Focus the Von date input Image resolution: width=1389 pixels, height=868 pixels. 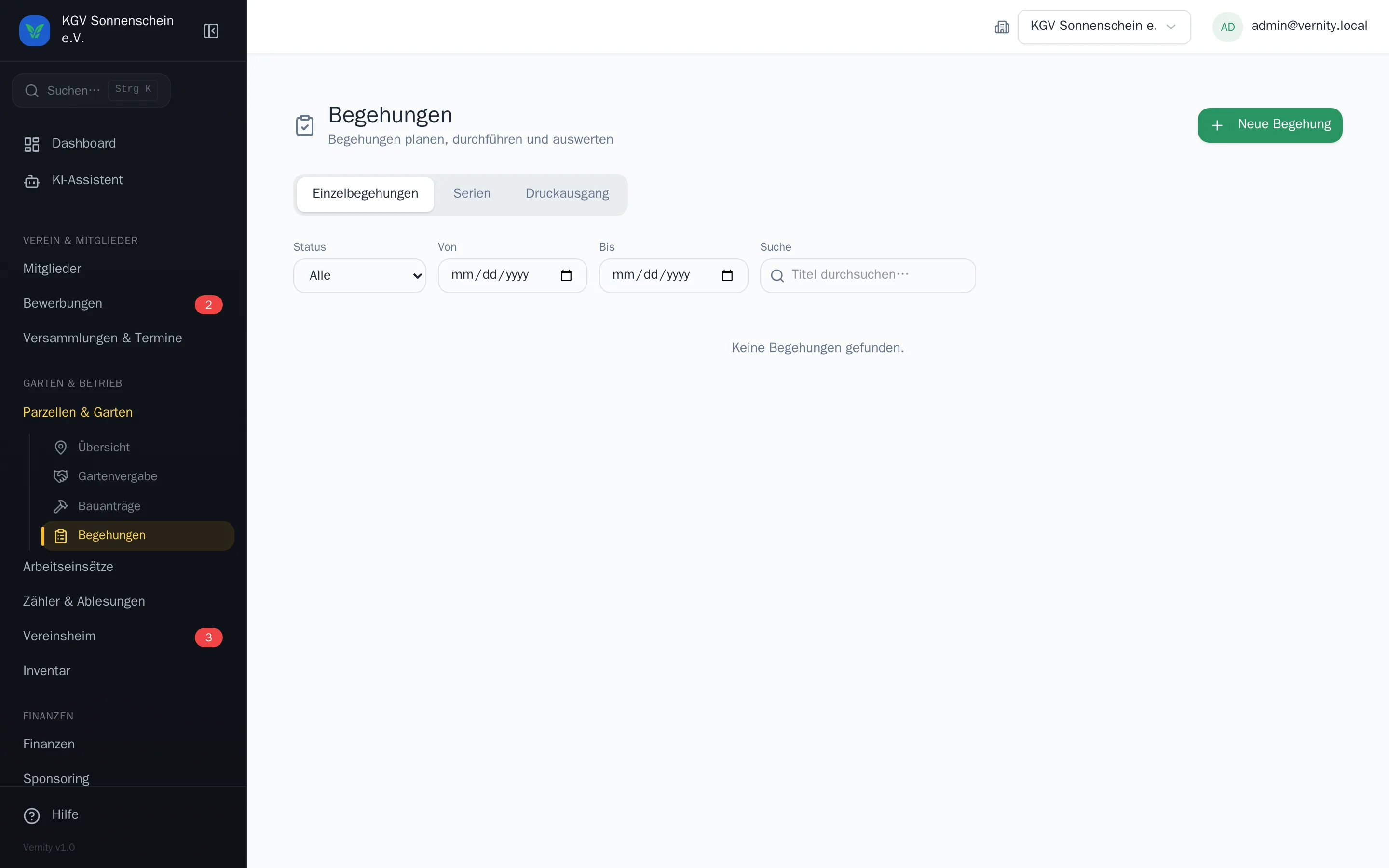tap(512, 275)
